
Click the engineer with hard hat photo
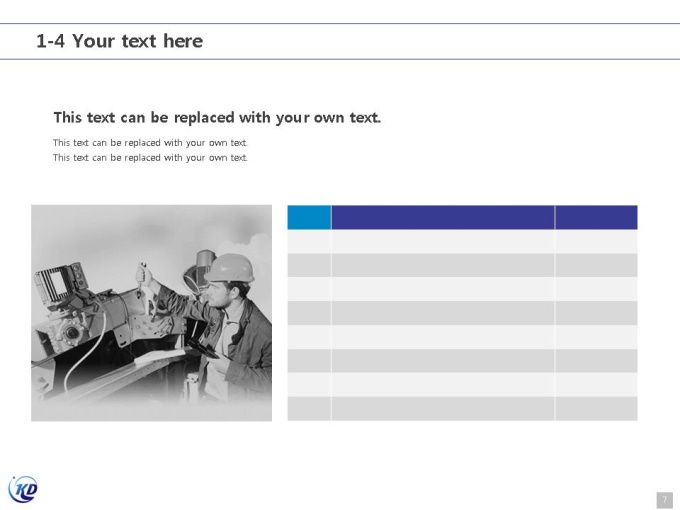click(151, 313)
